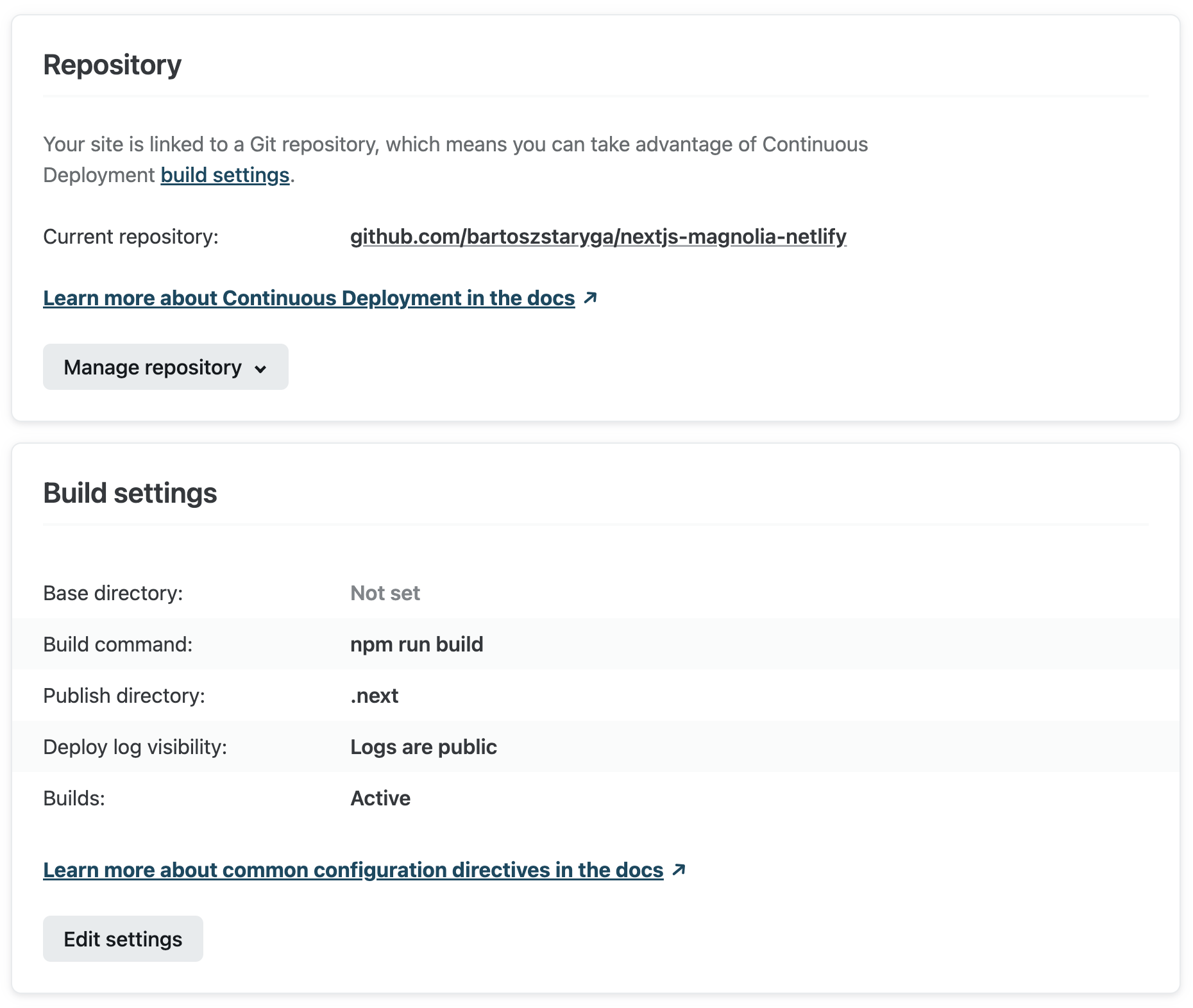Click the '.next' publish directory value

coord(374,696)
